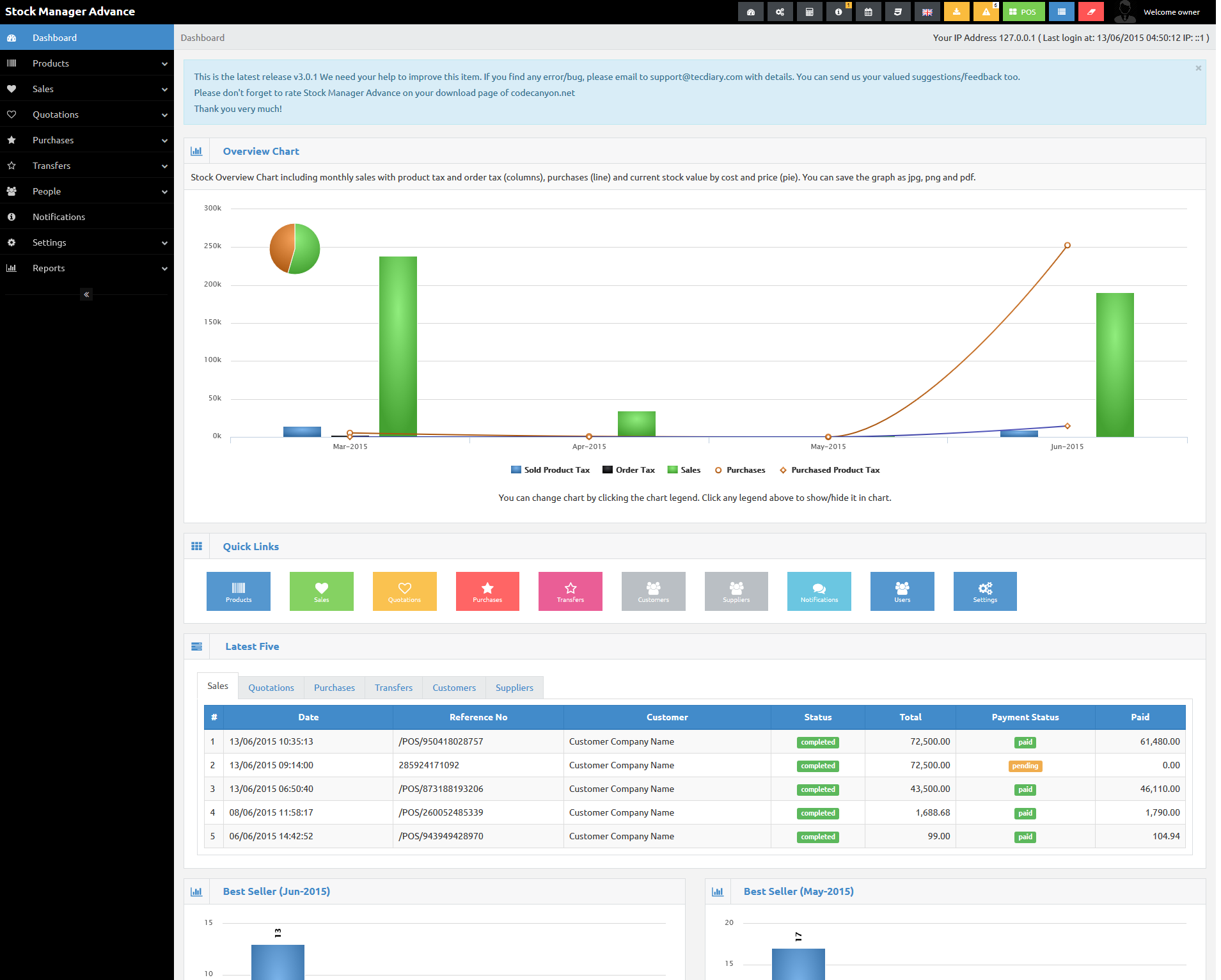
Task: Expand the Reports sidebar menu
Action: (87, 268)
